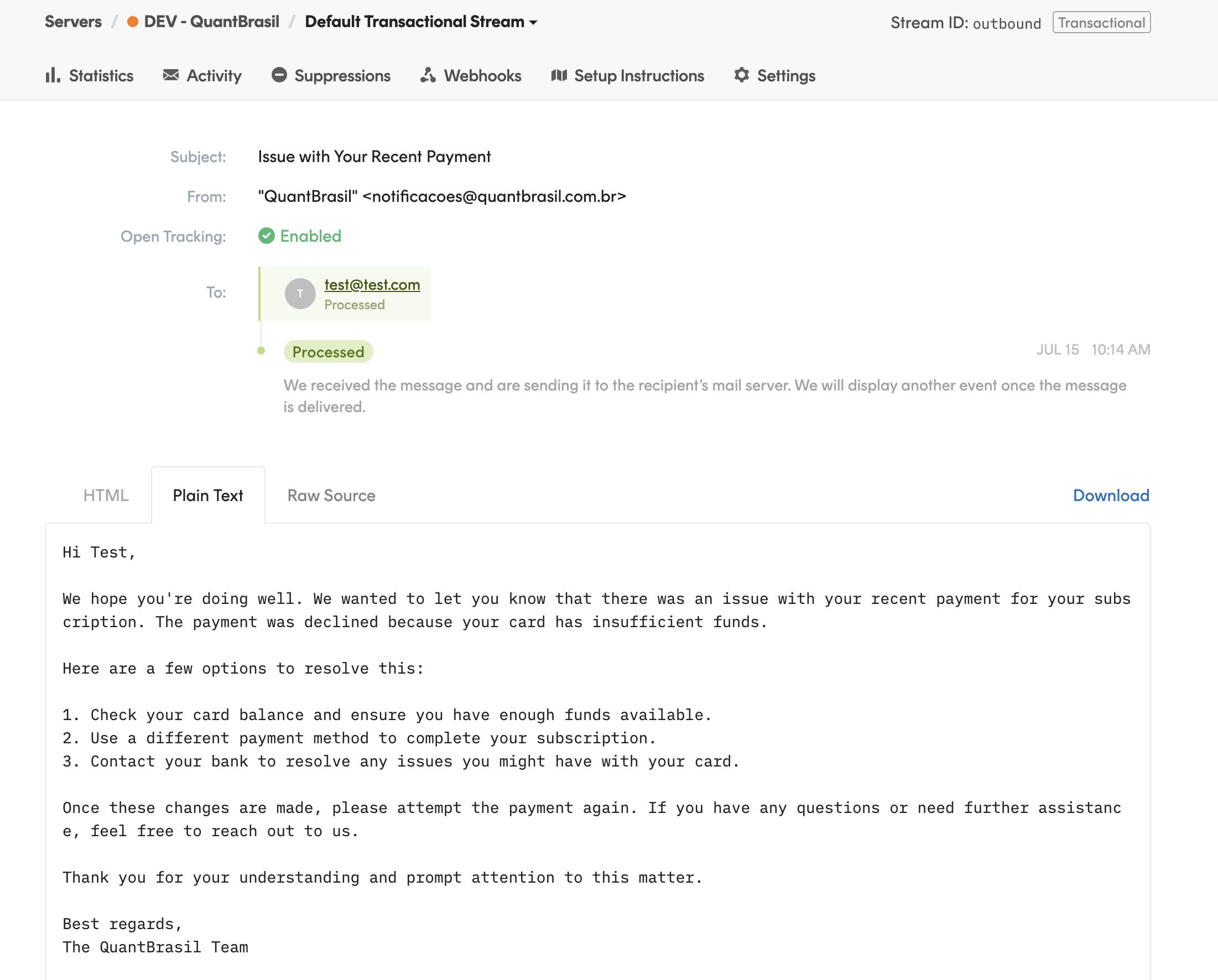Click the Download link
Image resolution: width=1218 pixels, height=980 pixels.
tap(1111, 496)
